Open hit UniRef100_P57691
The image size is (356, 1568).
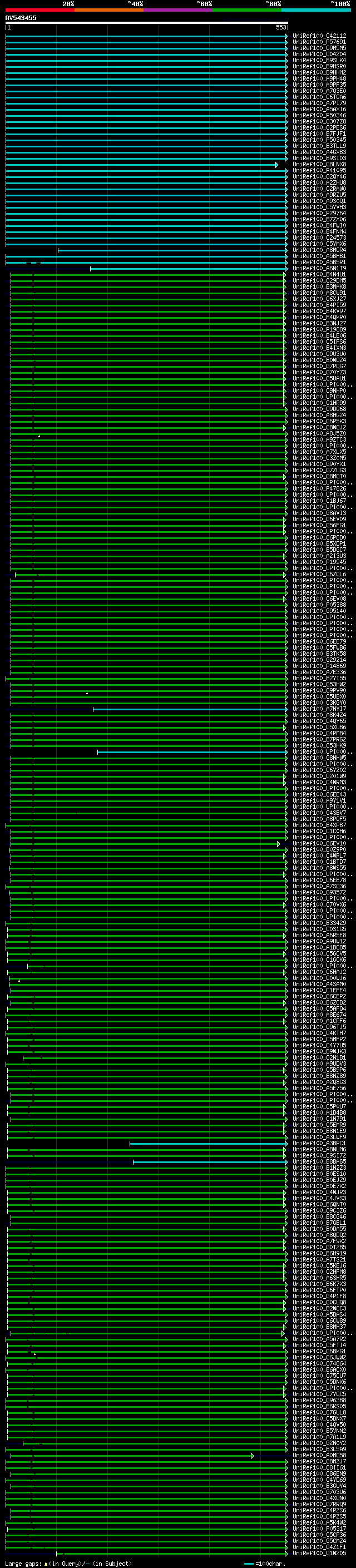click(319, 42)
